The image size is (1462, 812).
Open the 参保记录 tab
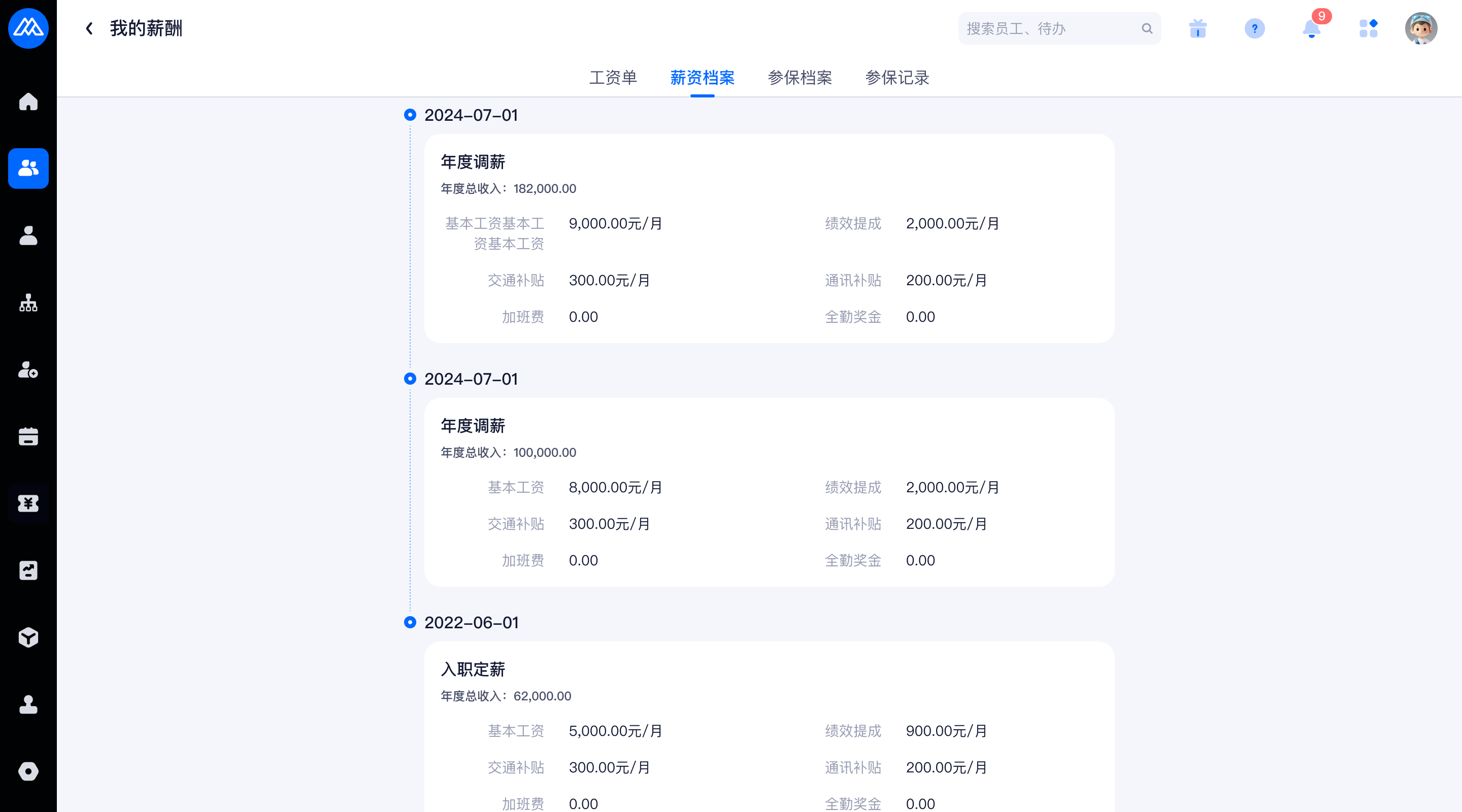[896, 78]
